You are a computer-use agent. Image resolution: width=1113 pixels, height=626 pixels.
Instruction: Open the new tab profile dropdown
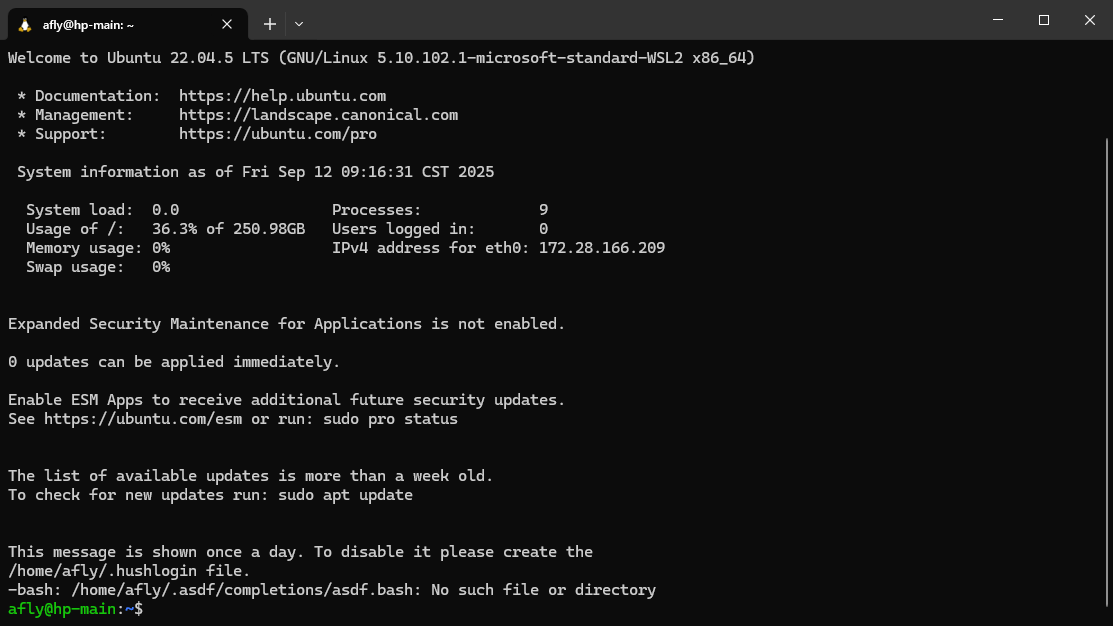(299, 24)
